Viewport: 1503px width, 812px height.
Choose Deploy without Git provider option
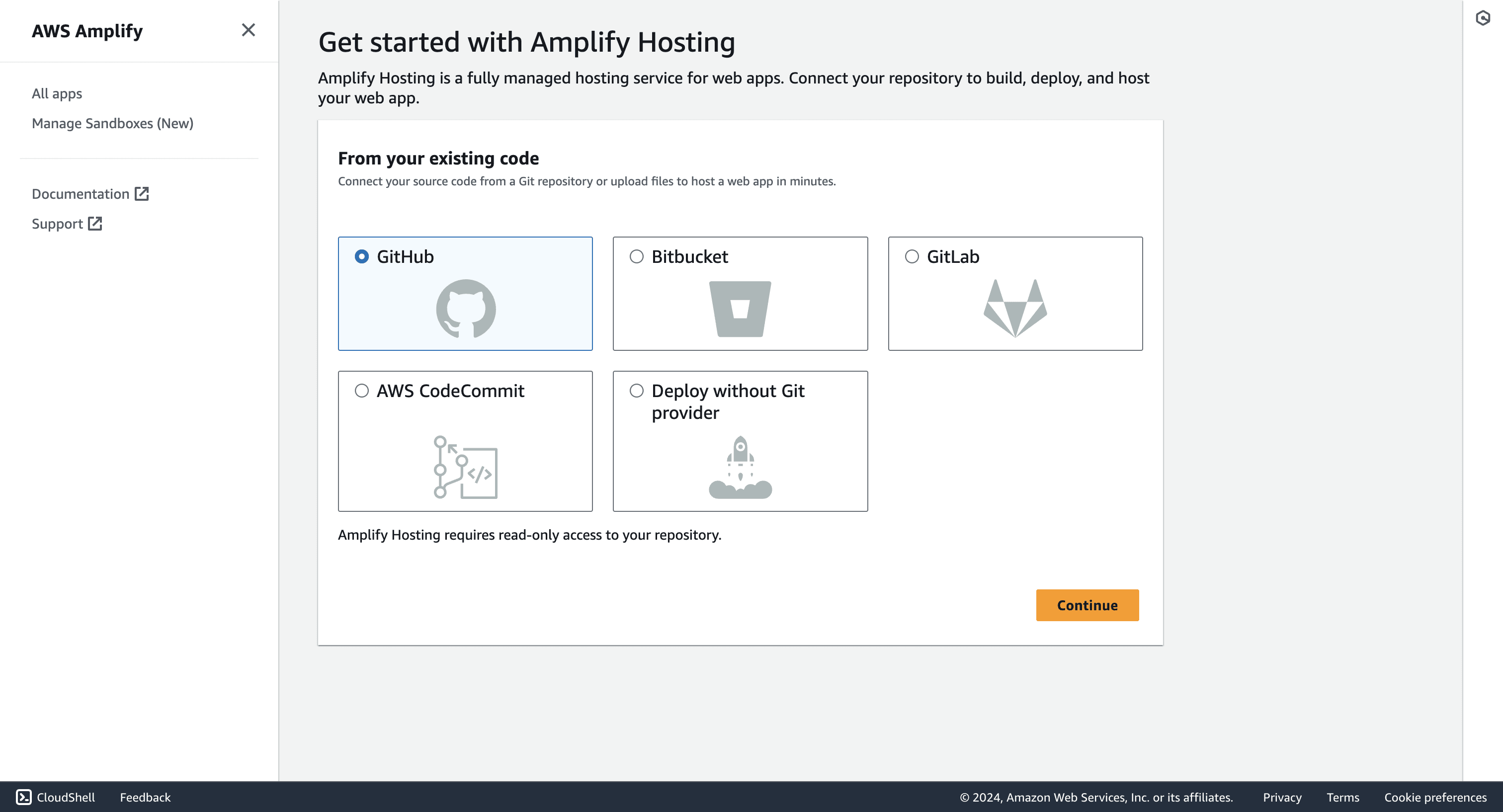tap(637, 391)
